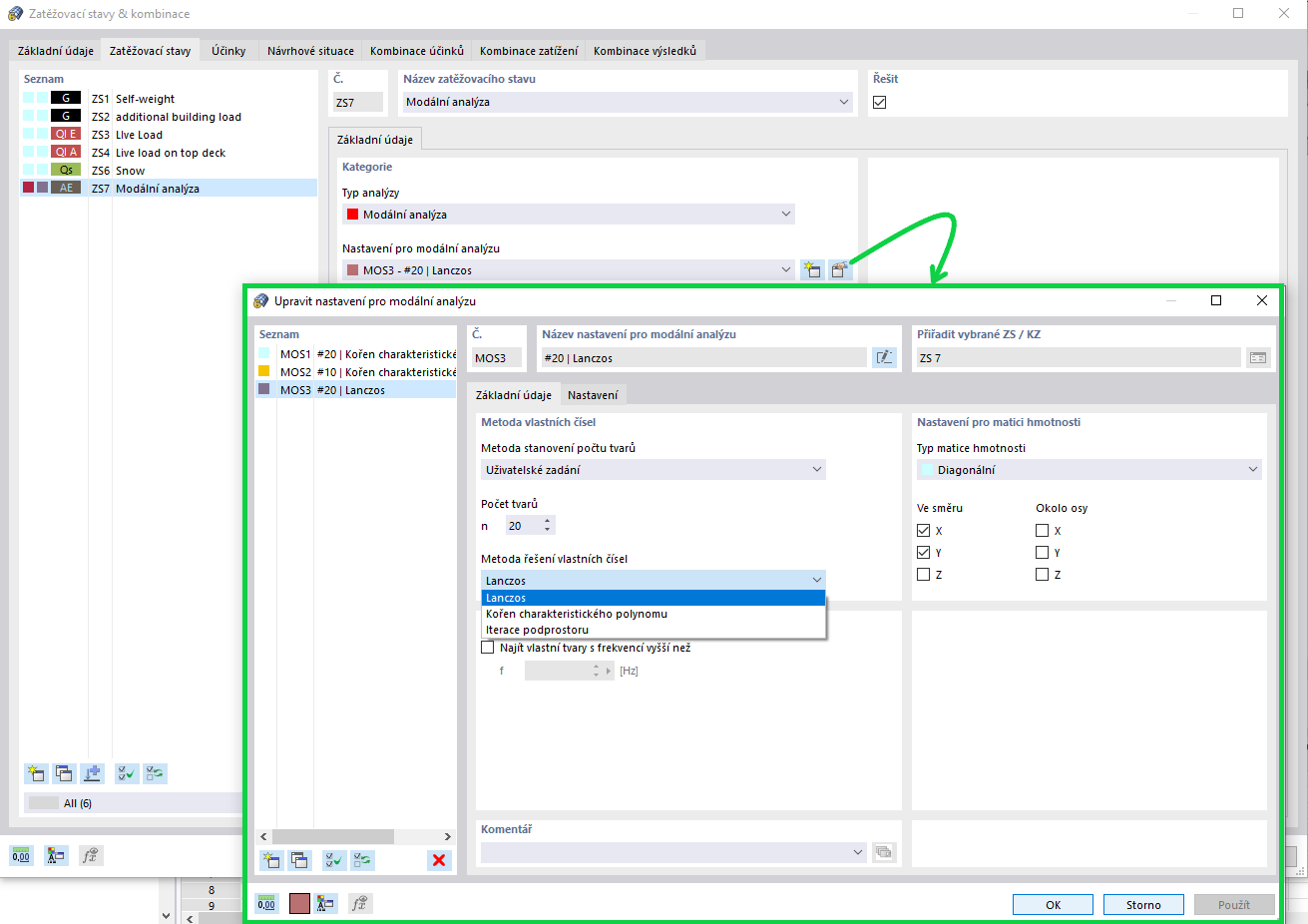Switch to Kombinace zatížení tab
1308x924 pixels.
click(529, 51)
